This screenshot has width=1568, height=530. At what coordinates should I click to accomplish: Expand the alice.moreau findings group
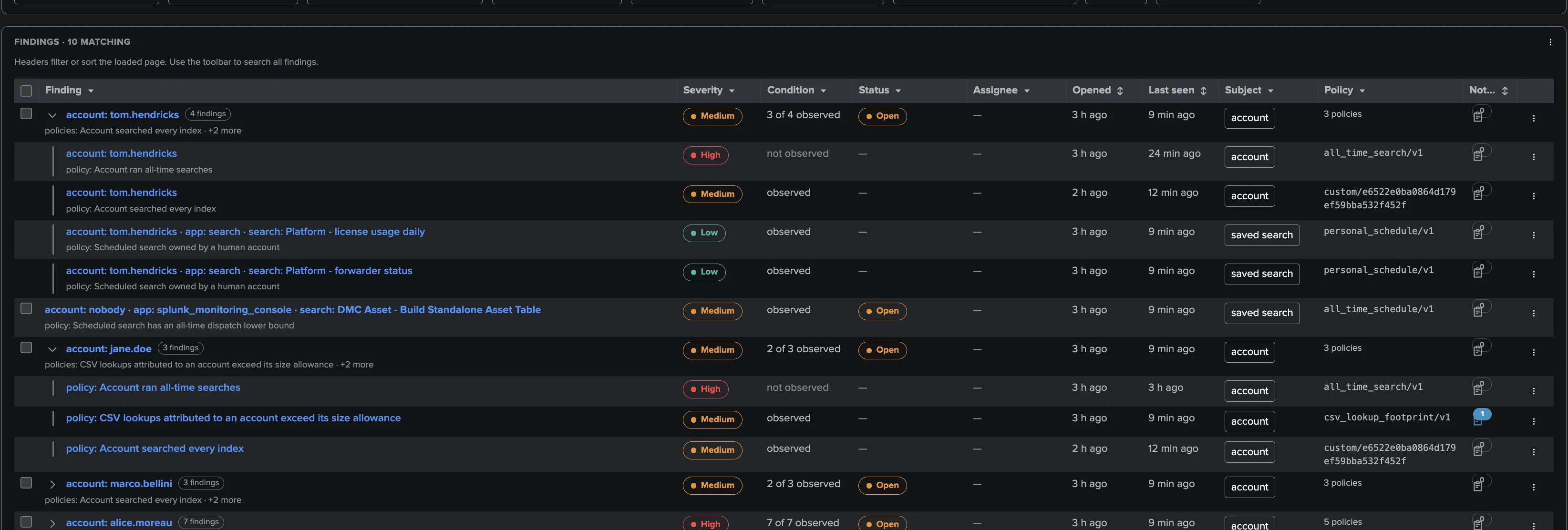(52, 523)
